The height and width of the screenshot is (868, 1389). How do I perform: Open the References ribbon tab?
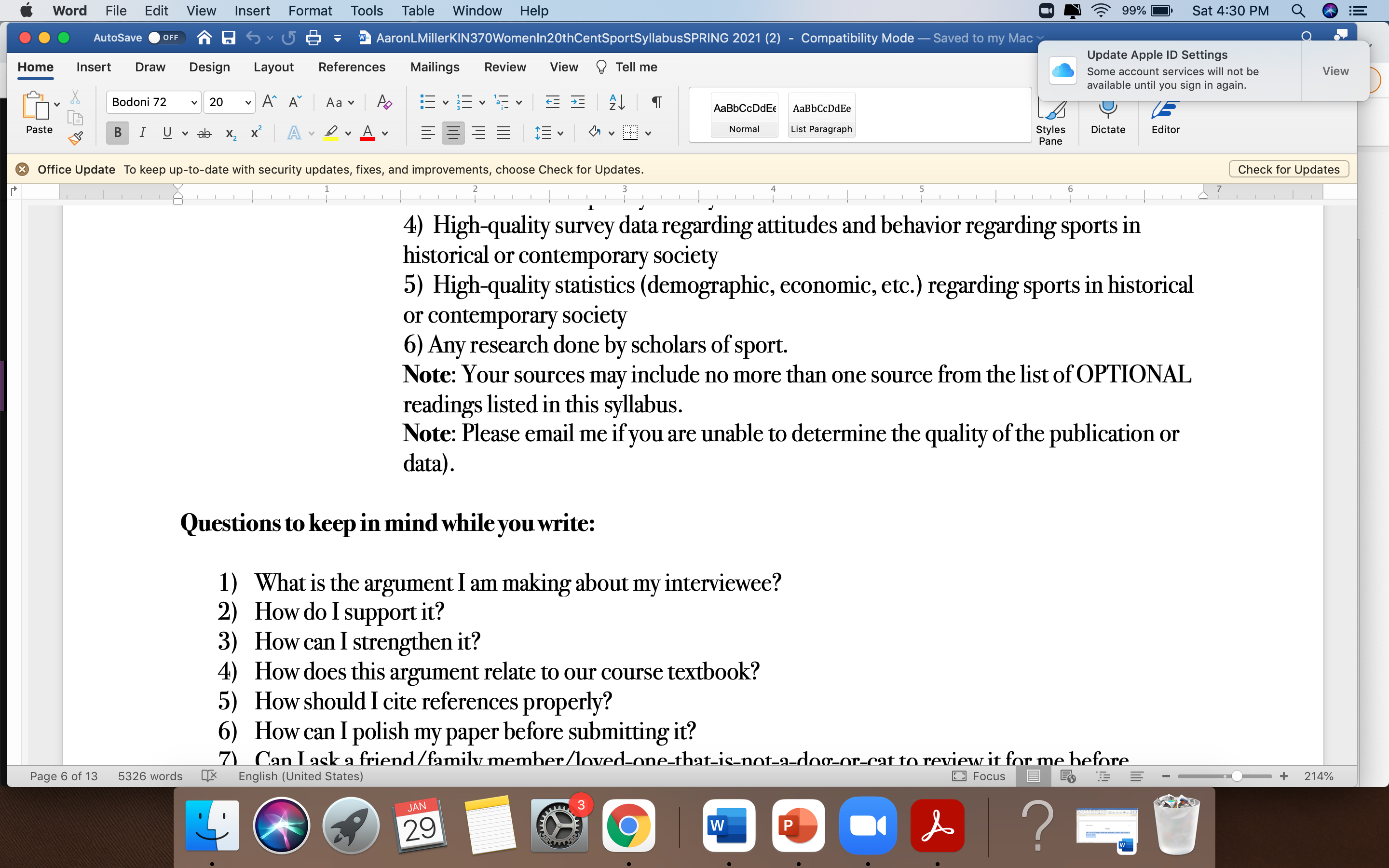pos(352,67)
